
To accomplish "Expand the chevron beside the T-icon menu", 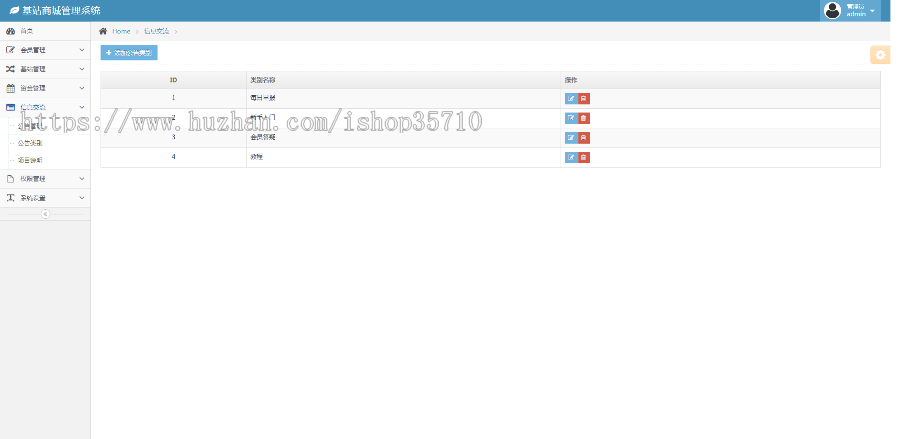I will click(82, 198).
